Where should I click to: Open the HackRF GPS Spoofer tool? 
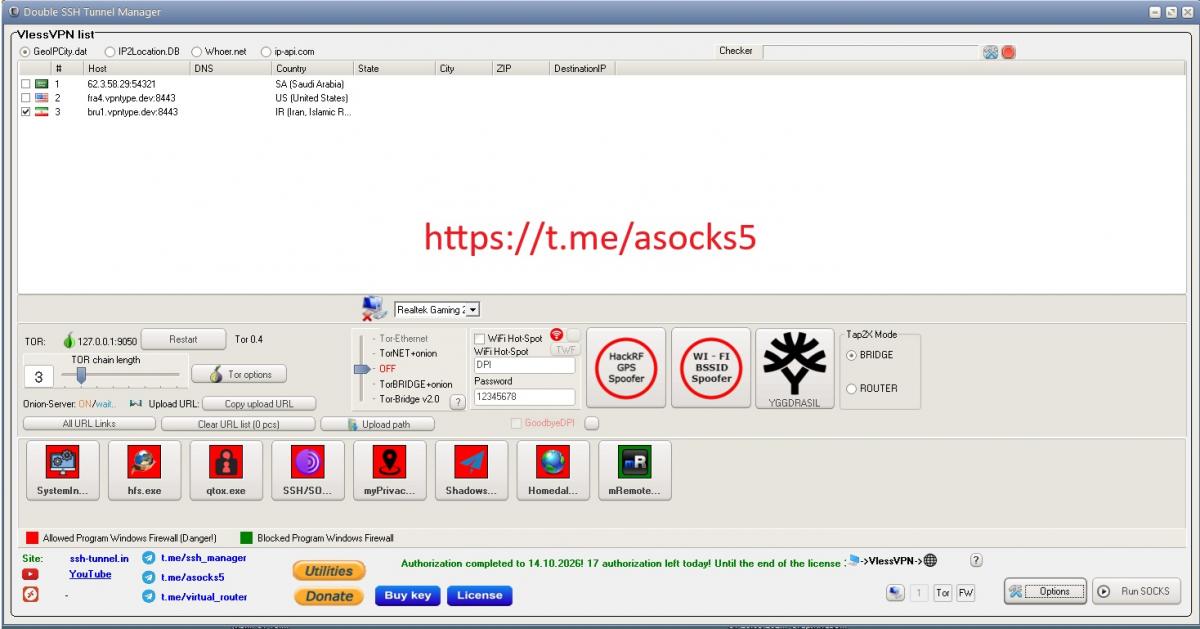(x=626, y=366)
